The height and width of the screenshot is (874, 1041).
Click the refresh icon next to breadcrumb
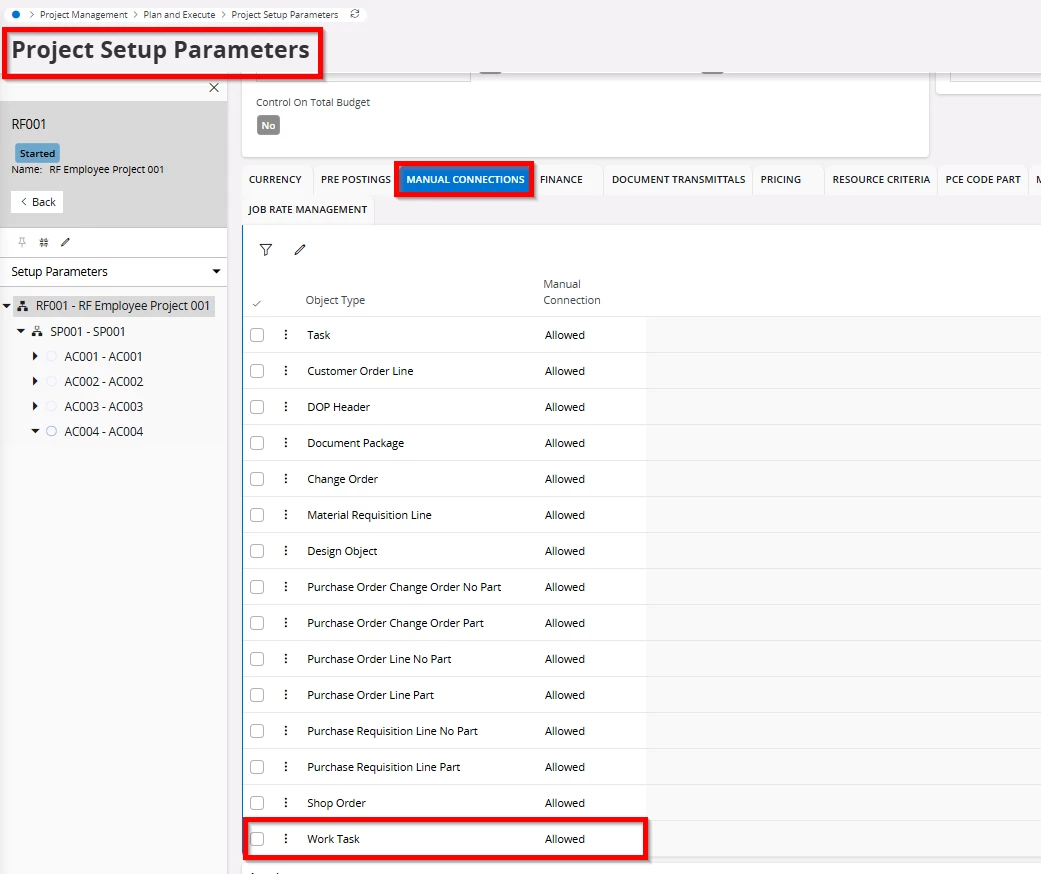[x=355, y=14]
